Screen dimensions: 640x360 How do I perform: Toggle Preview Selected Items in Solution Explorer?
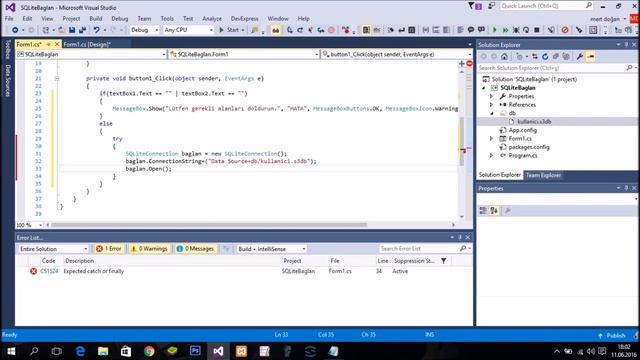tap(591, 57)
